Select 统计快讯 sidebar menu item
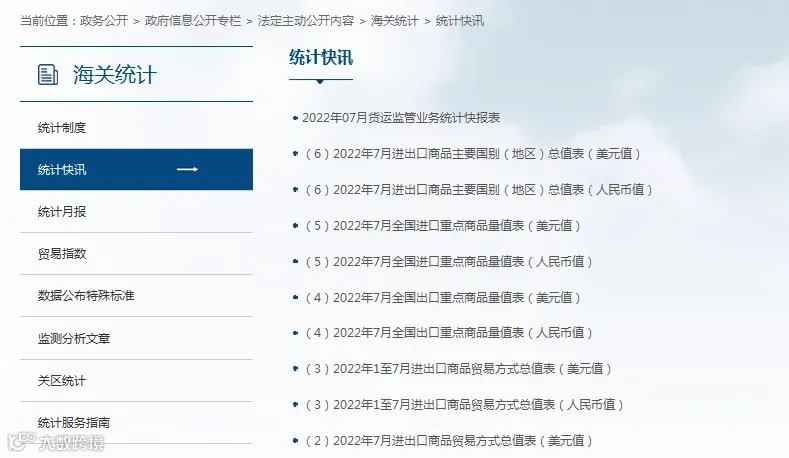The width and height of the screenshot is (789, 458). point(136,170)
